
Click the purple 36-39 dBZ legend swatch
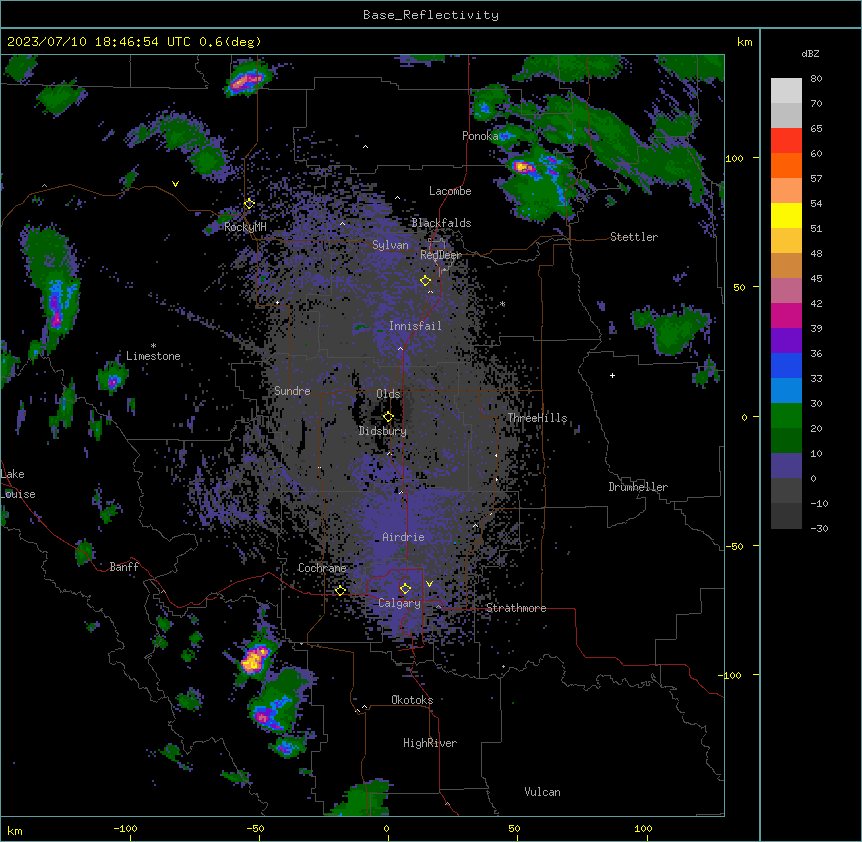pyautogui.click(x=786, y=341)
